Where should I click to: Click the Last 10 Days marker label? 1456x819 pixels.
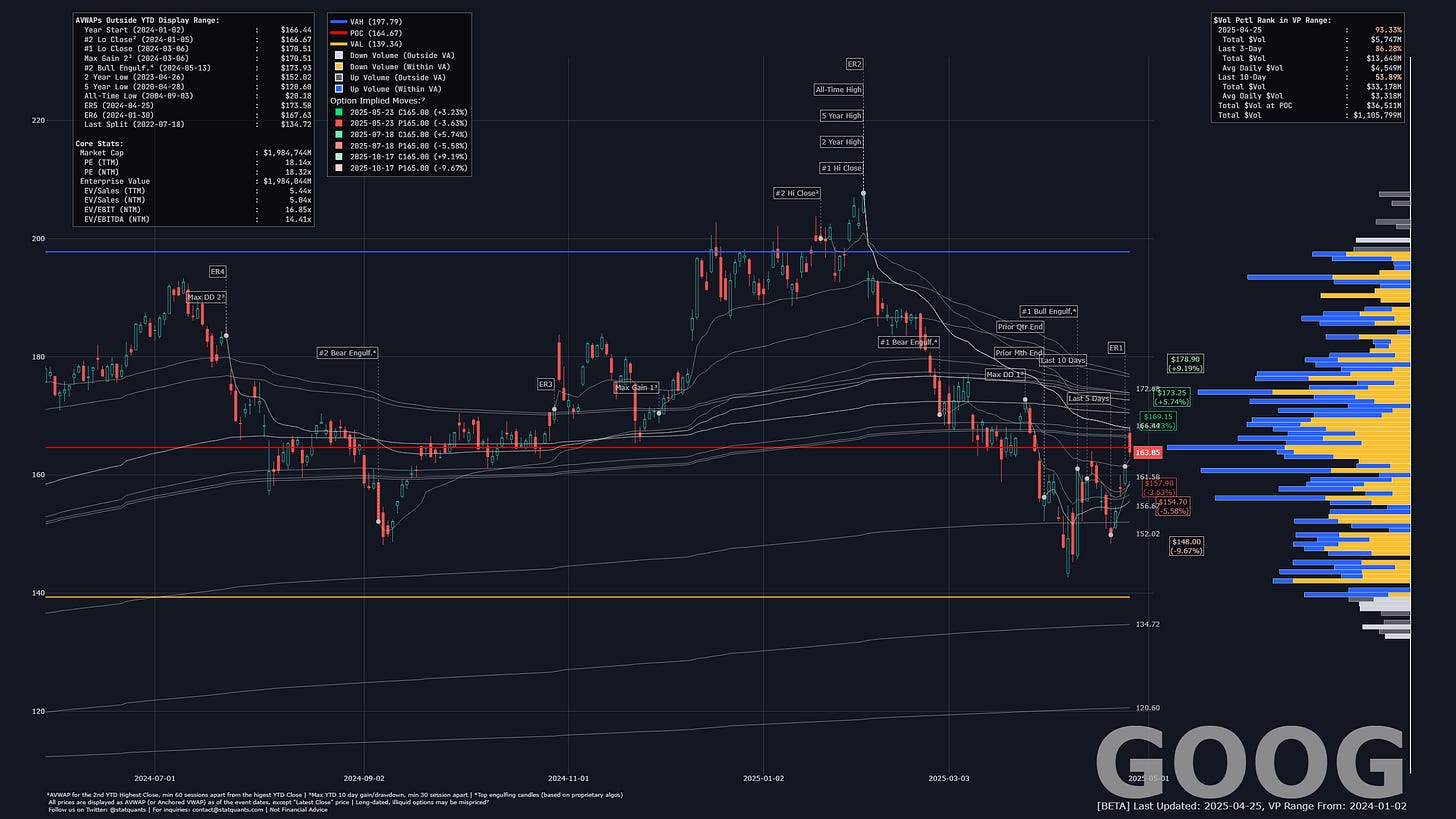(x=1063, y=360)
